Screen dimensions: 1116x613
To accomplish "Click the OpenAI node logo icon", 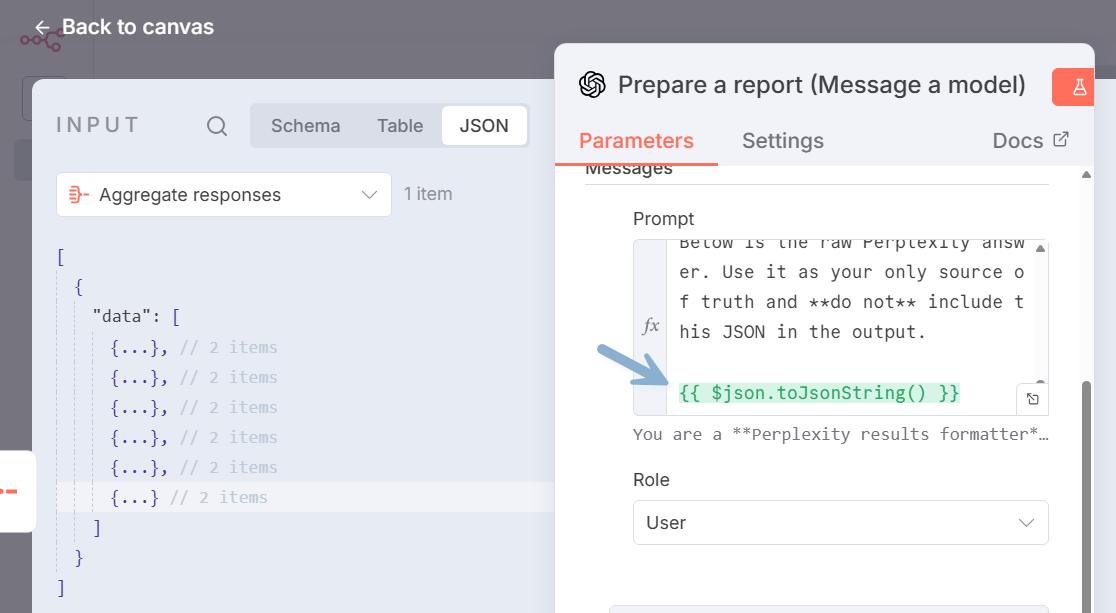I will (592, 85).
